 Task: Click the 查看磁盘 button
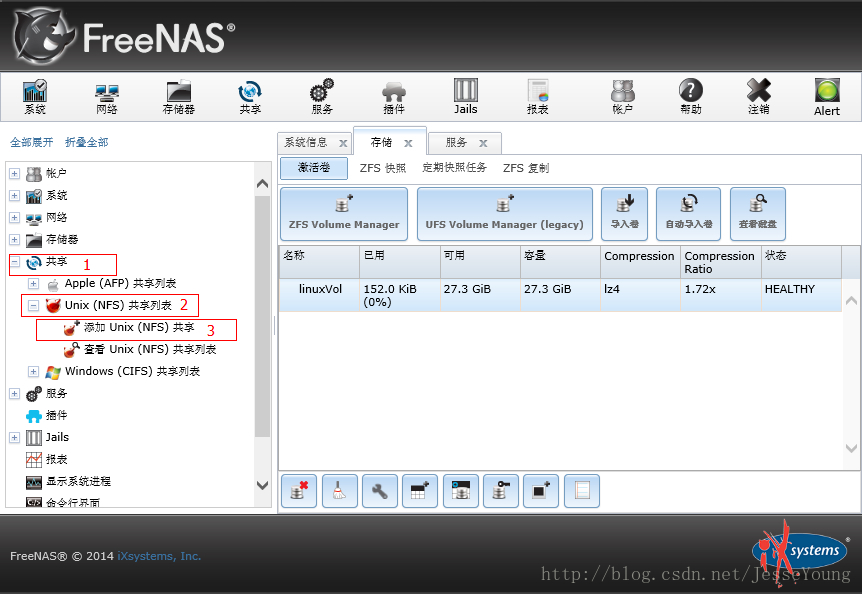click(758, 214)
